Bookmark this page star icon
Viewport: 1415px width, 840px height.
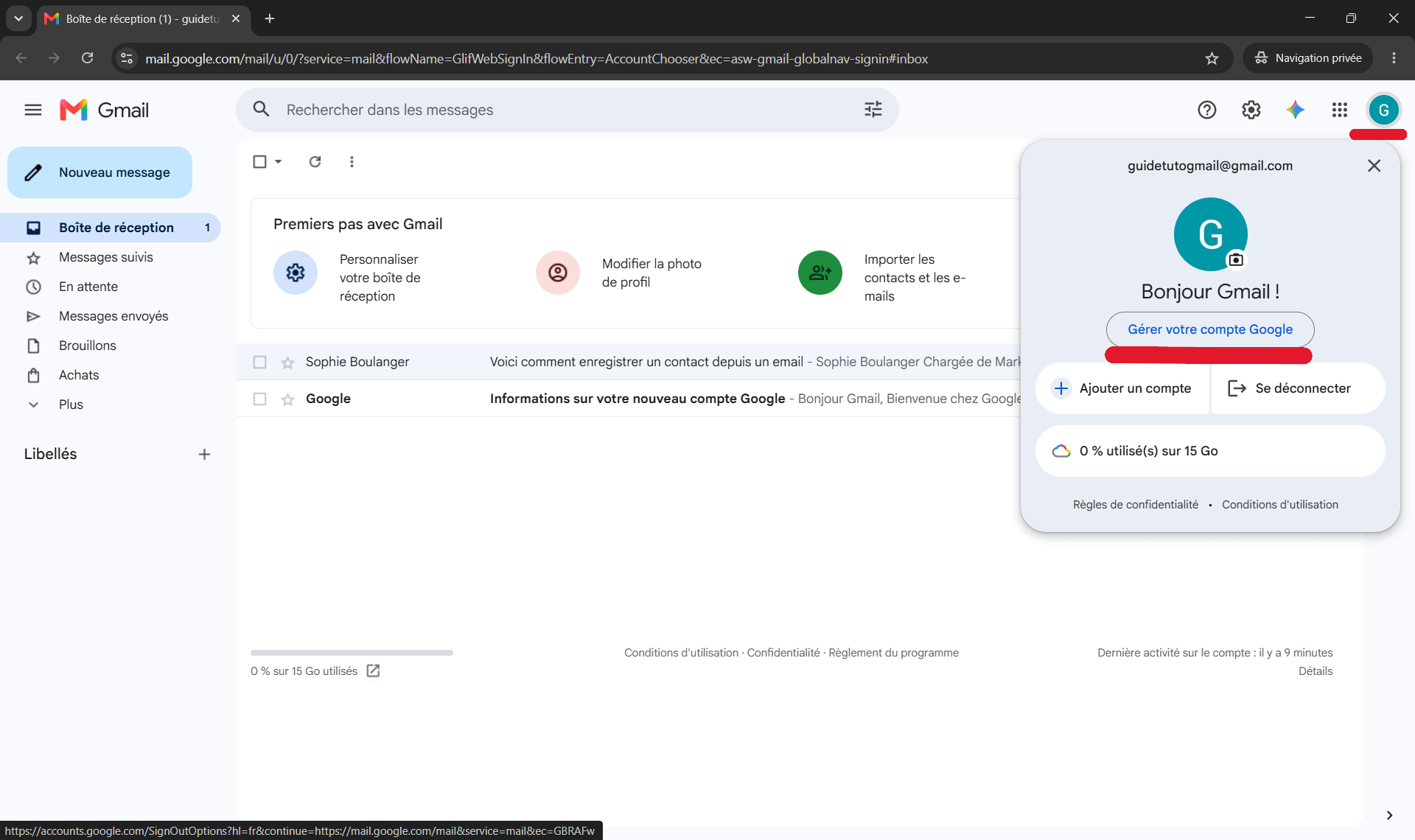[1212, 58]
